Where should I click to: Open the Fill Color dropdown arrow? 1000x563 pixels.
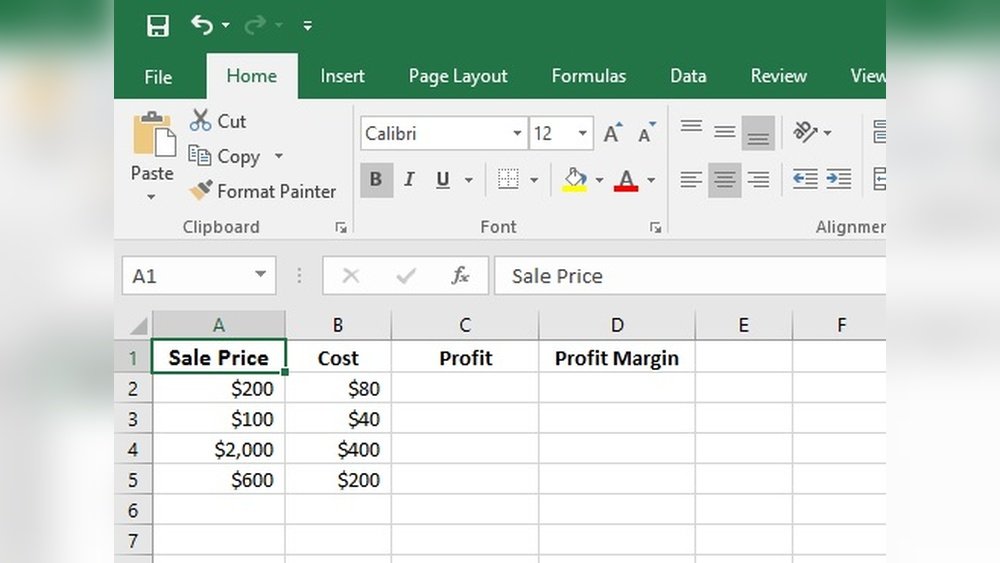click(599, 180)
